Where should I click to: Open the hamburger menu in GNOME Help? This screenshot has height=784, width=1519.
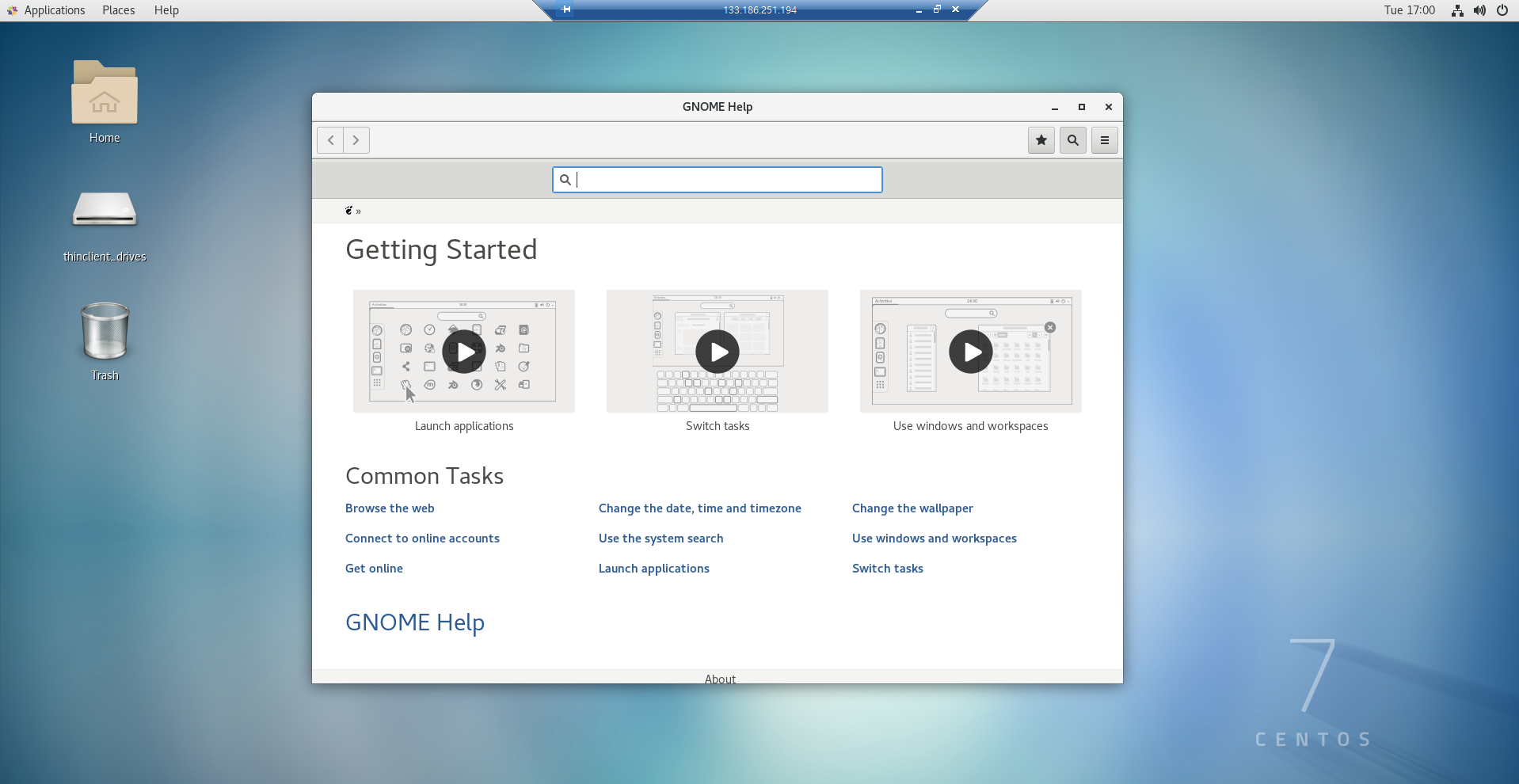point(1105,140)
